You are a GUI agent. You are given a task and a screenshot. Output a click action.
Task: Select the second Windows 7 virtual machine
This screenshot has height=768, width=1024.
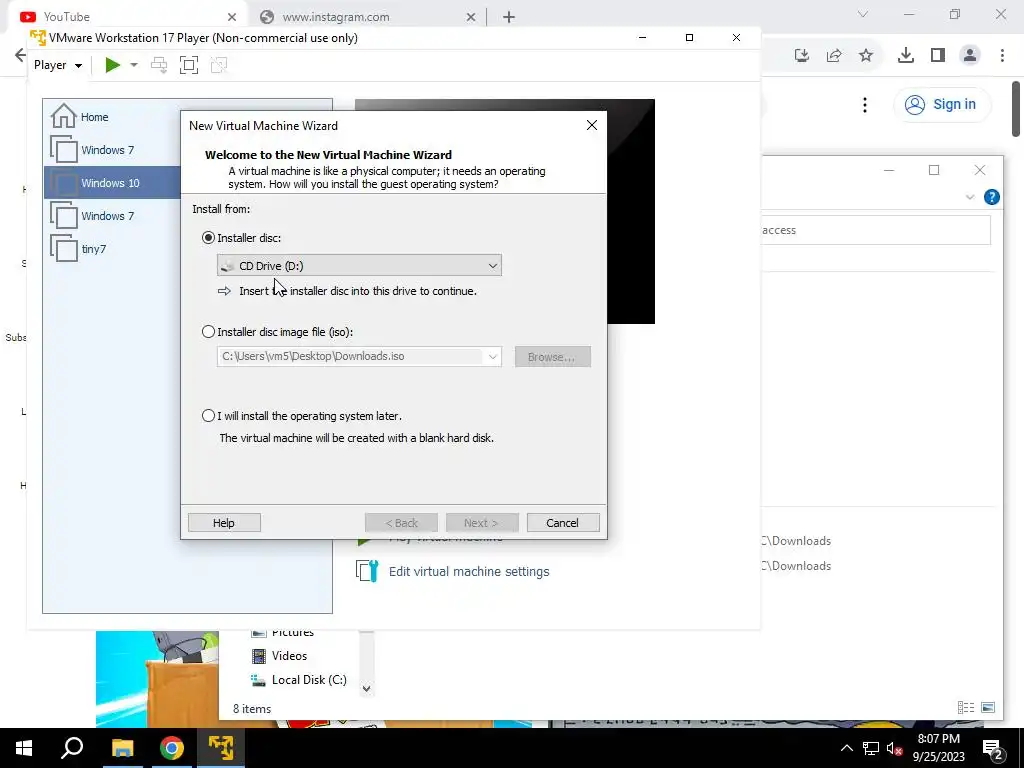pos(112,216)
